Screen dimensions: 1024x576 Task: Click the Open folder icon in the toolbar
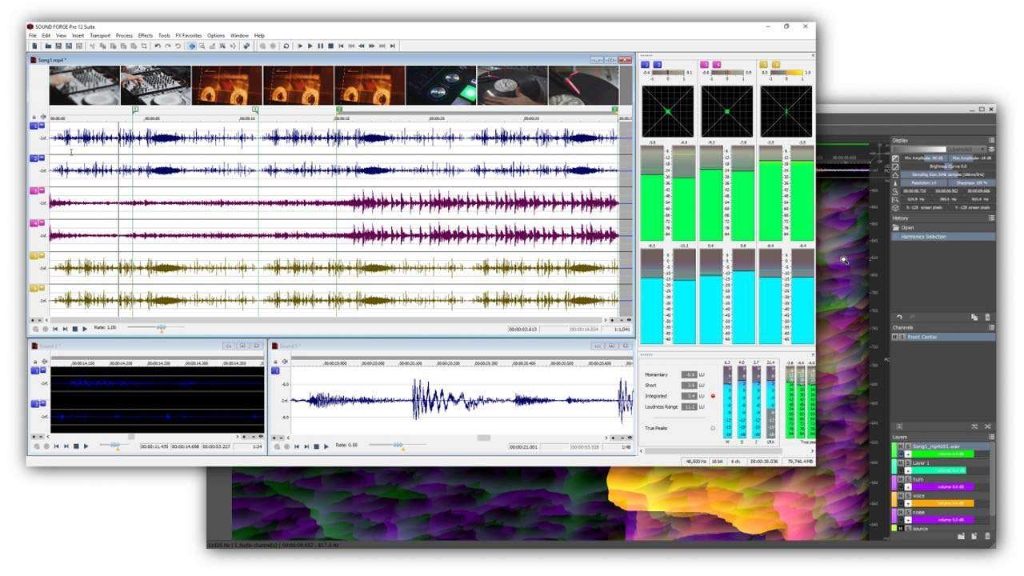click(x=46, y=46)
